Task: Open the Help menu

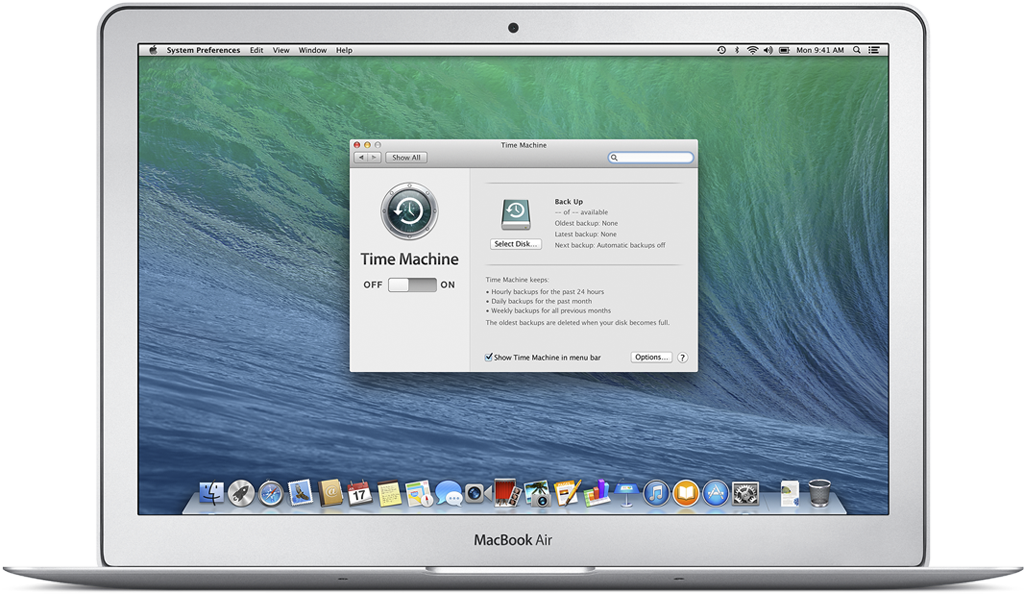Action: [x=344, y=50]
